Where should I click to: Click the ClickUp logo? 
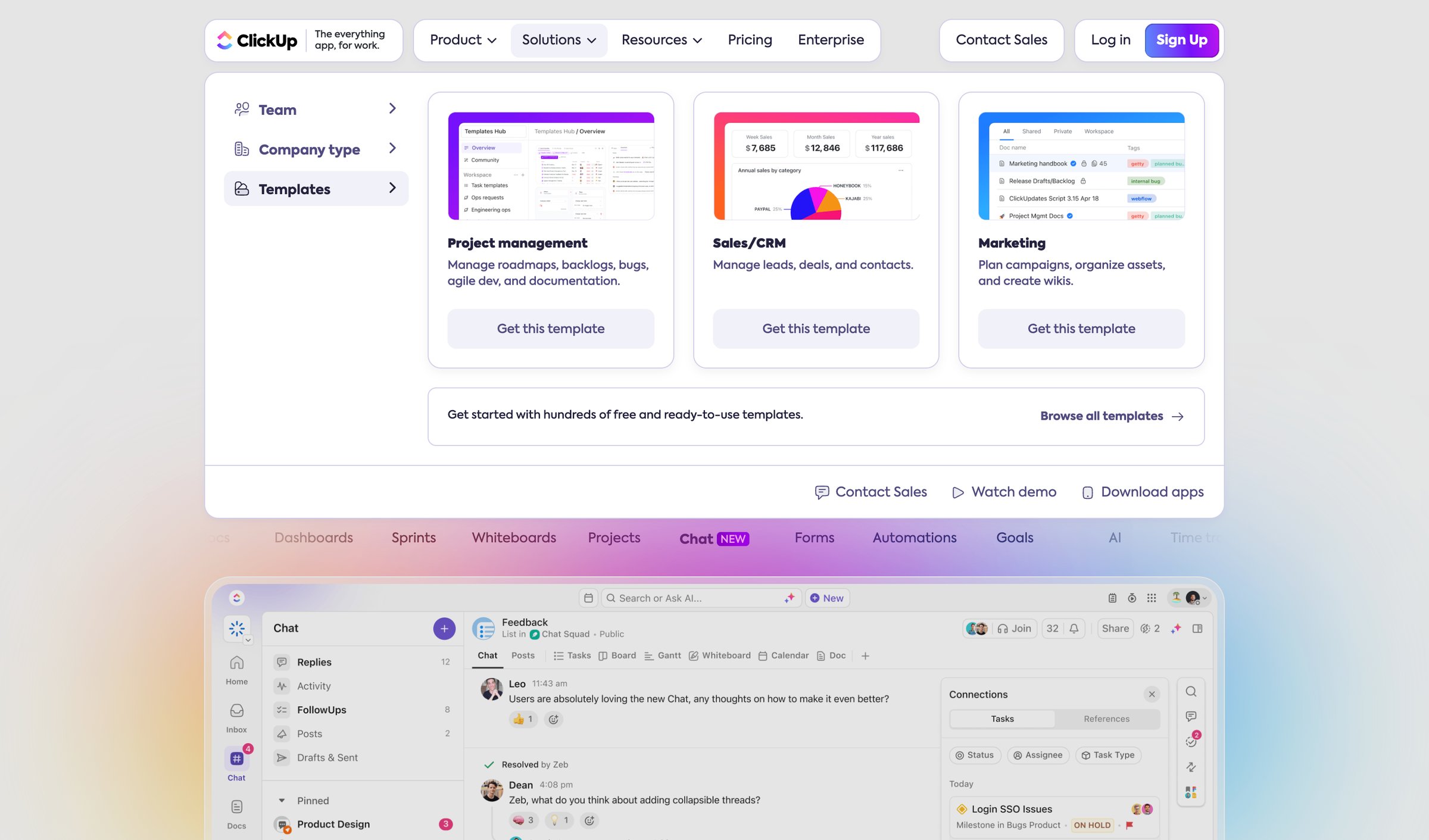(257, 40)
